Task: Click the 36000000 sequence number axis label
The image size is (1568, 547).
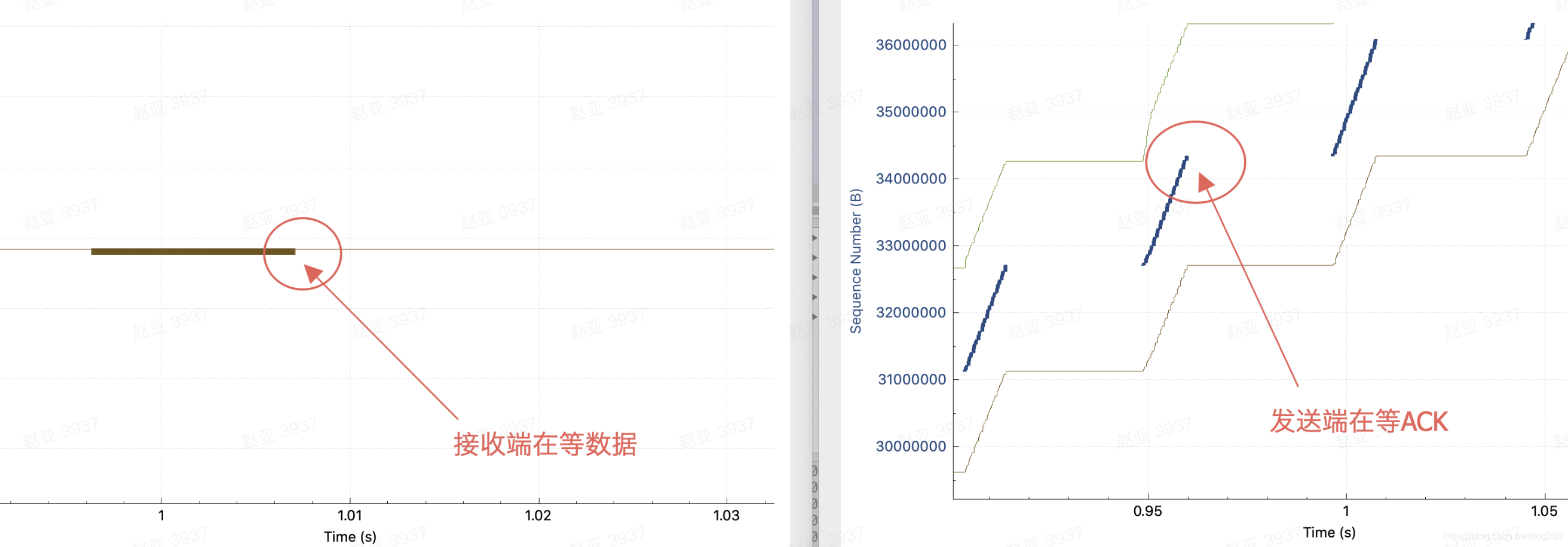Action: (911, 45)
